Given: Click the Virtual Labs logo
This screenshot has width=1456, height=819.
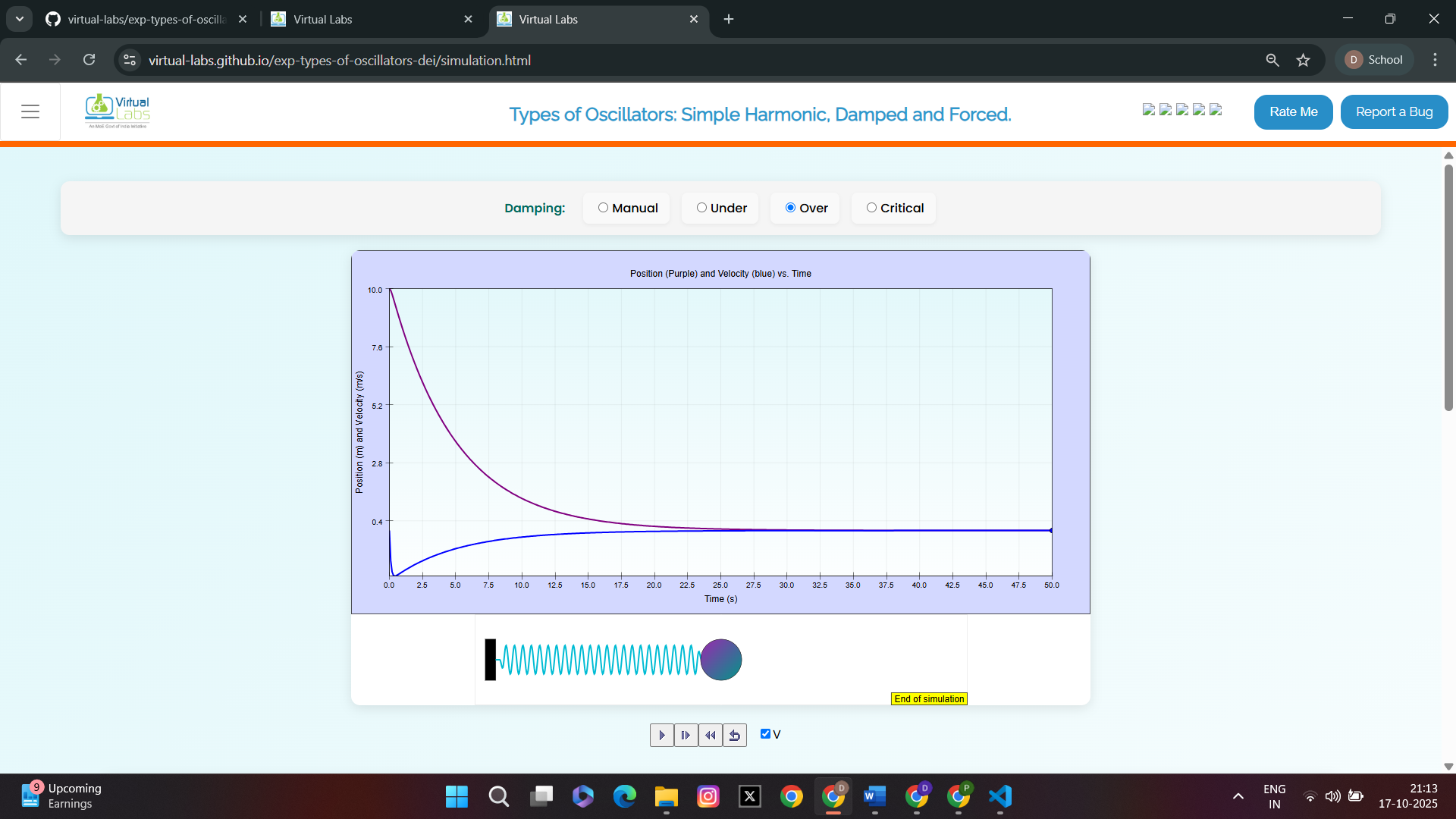Looking at the screenshot, I should point(118,111).
